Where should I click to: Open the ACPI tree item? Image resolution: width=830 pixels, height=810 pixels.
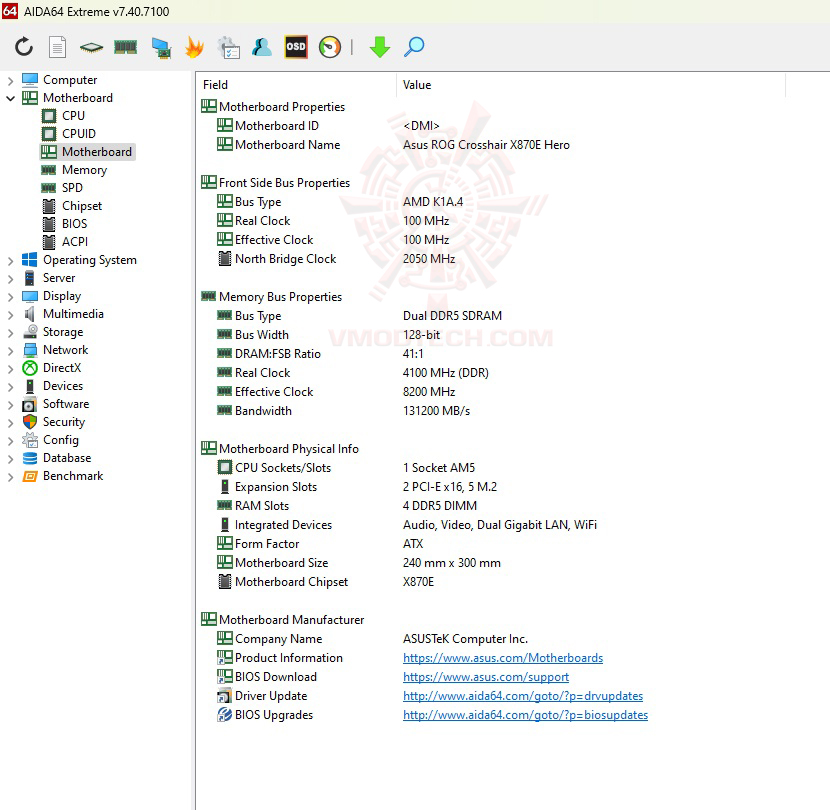[x=75, y=242]
